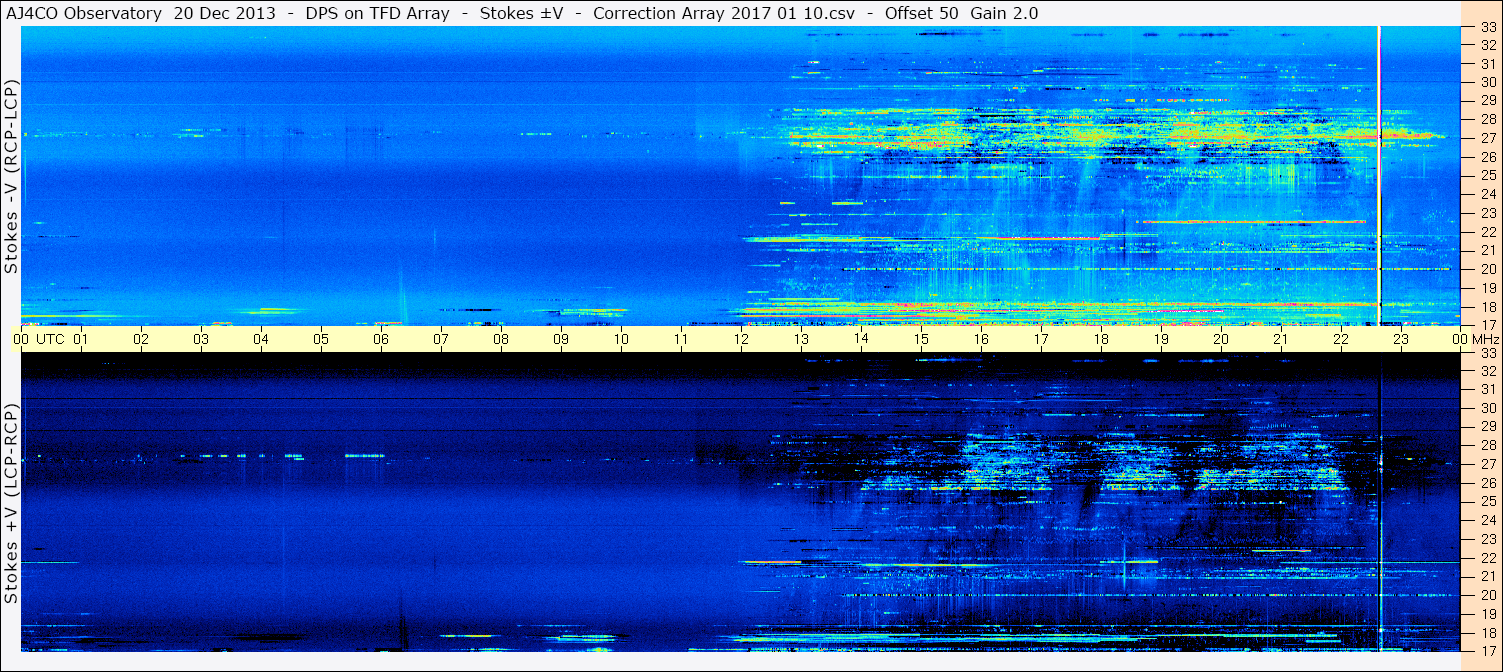Viewport: 1503px width, 672px height.
Task: Select the 12 hour marker on the time axis
Action: [741, 339]
